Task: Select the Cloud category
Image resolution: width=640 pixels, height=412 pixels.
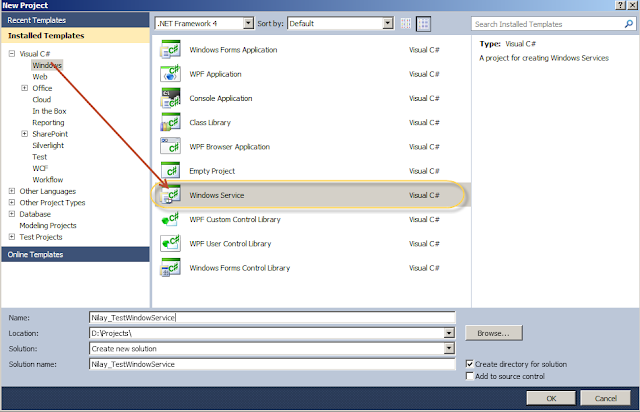Action: tap(42, 100)
